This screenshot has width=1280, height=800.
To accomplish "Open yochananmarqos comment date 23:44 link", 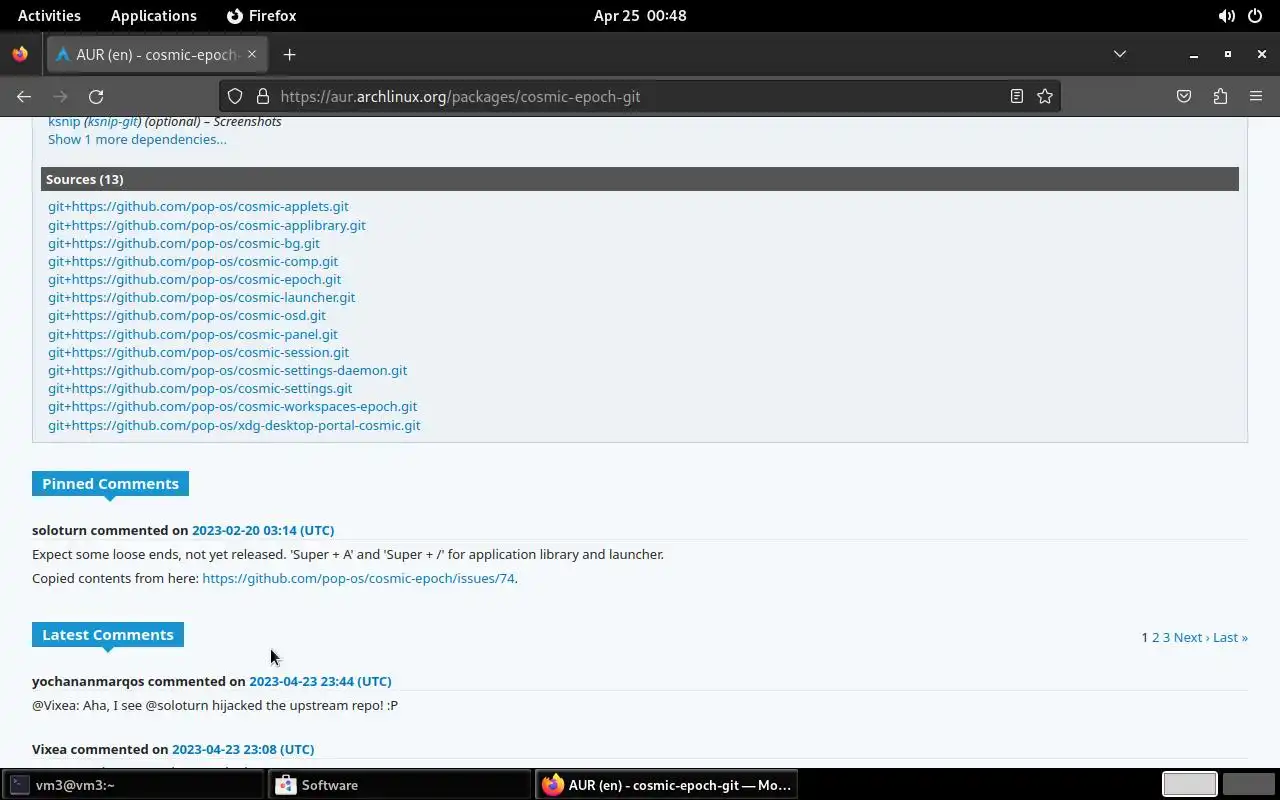I will point(320,681).
